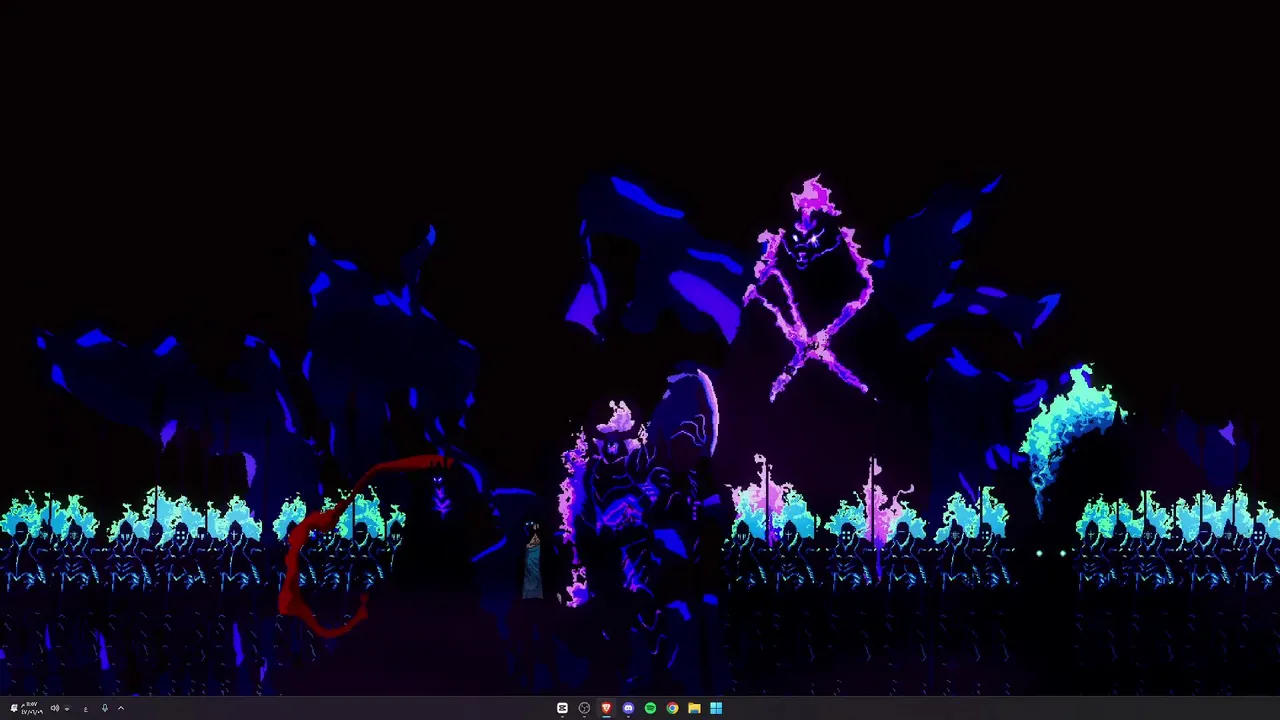Image resolution: width=1280 pixels, height=720 pixels.
Task: Open Spotify from the taskbar
Action: 650,708
